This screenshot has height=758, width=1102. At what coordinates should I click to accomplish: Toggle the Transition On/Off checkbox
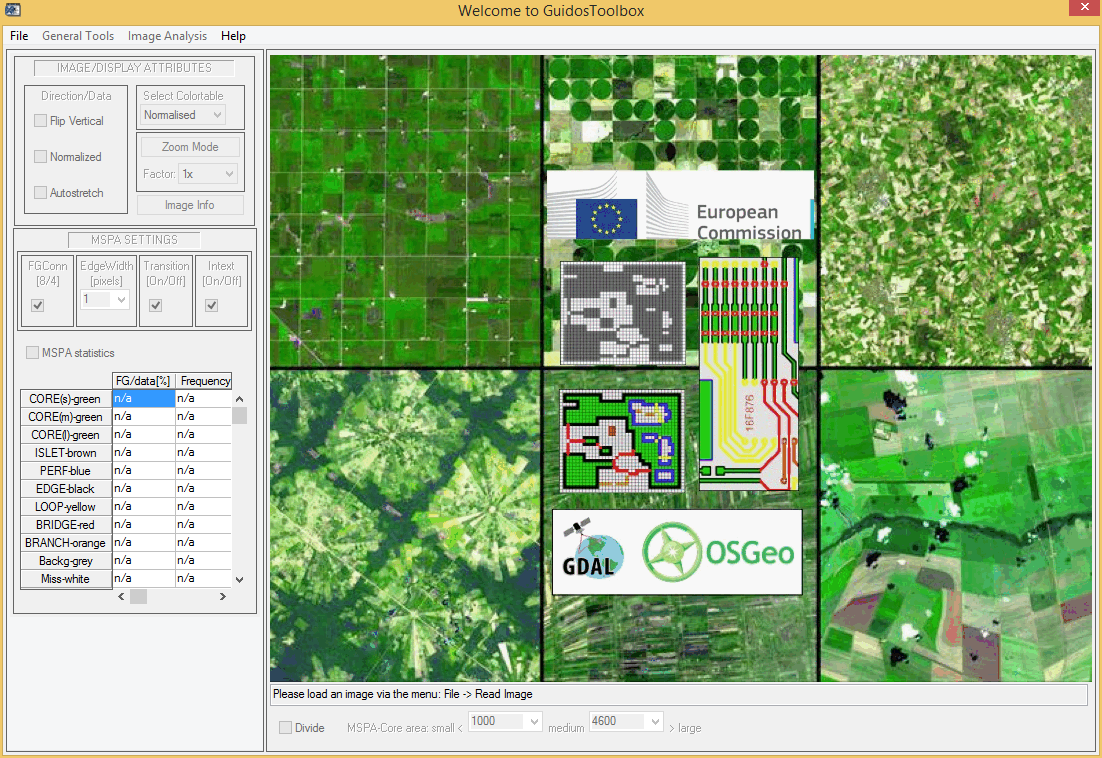(156, 306)
